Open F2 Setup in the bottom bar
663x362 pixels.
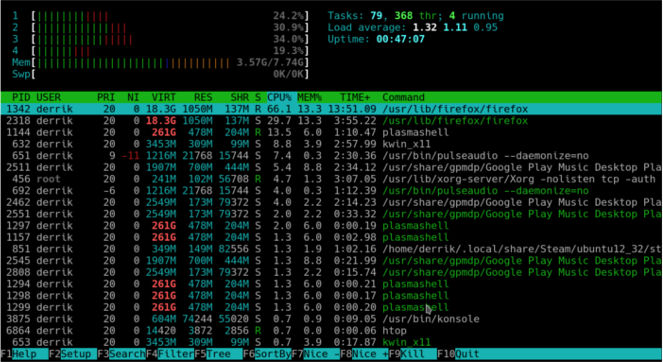coord(73,354)
